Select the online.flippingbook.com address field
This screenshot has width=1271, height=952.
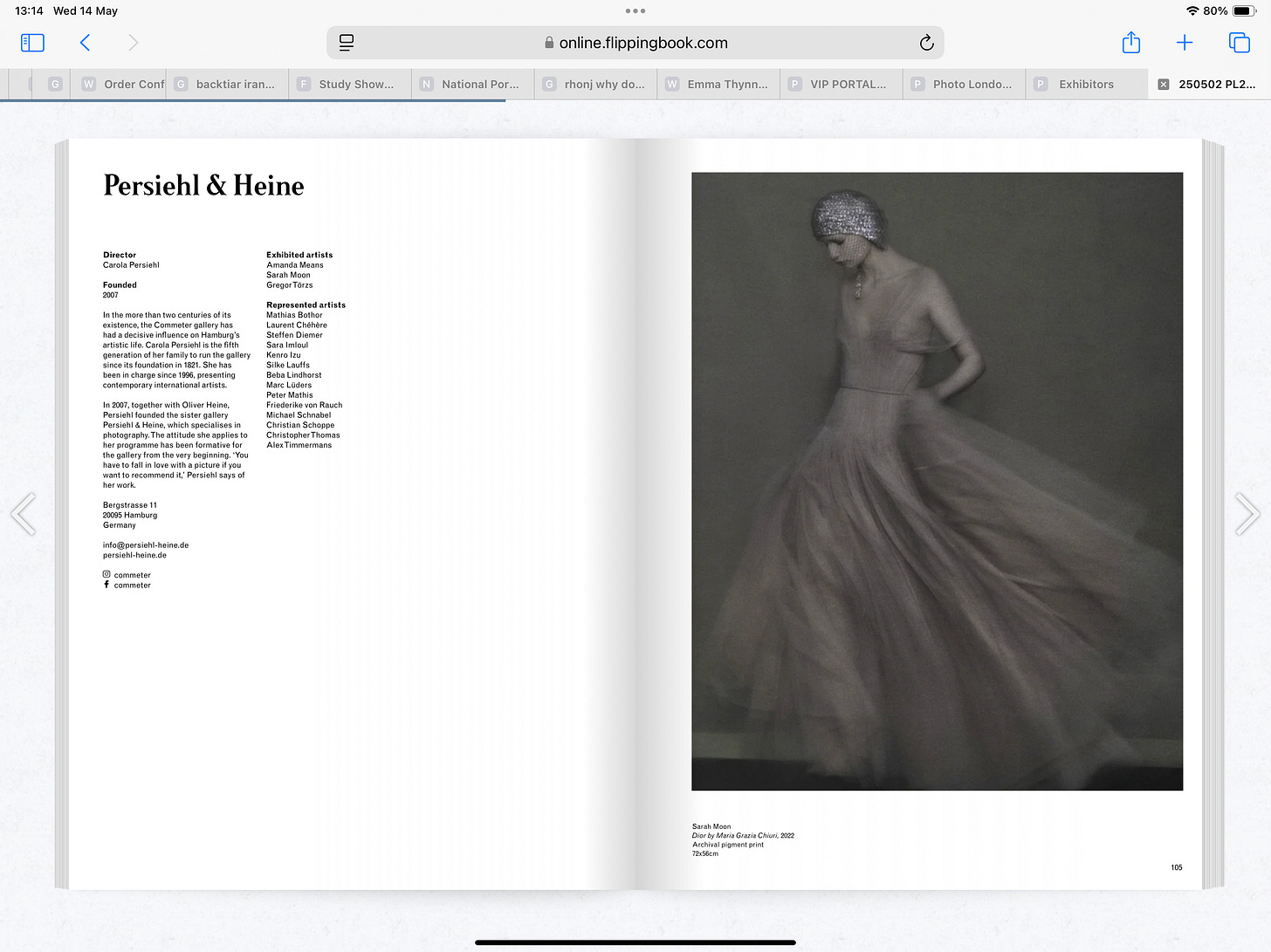pos(635,43)
